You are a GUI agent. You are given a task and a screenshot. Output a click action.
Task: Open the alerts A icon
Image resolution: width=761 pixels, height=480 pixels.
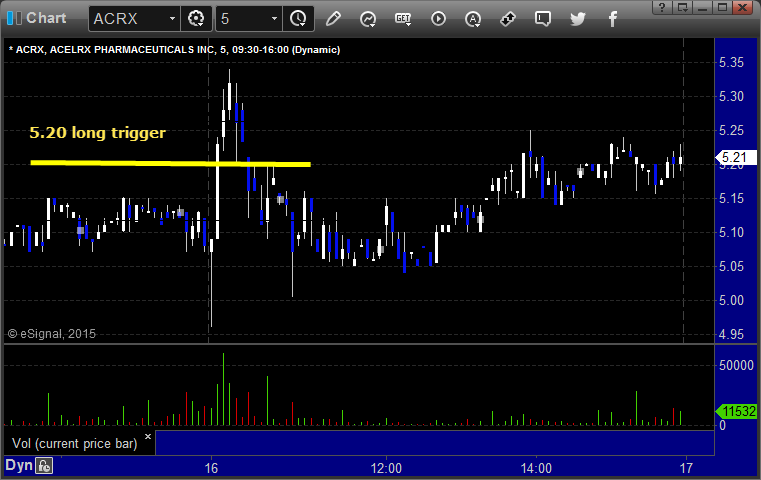[473, 19]
